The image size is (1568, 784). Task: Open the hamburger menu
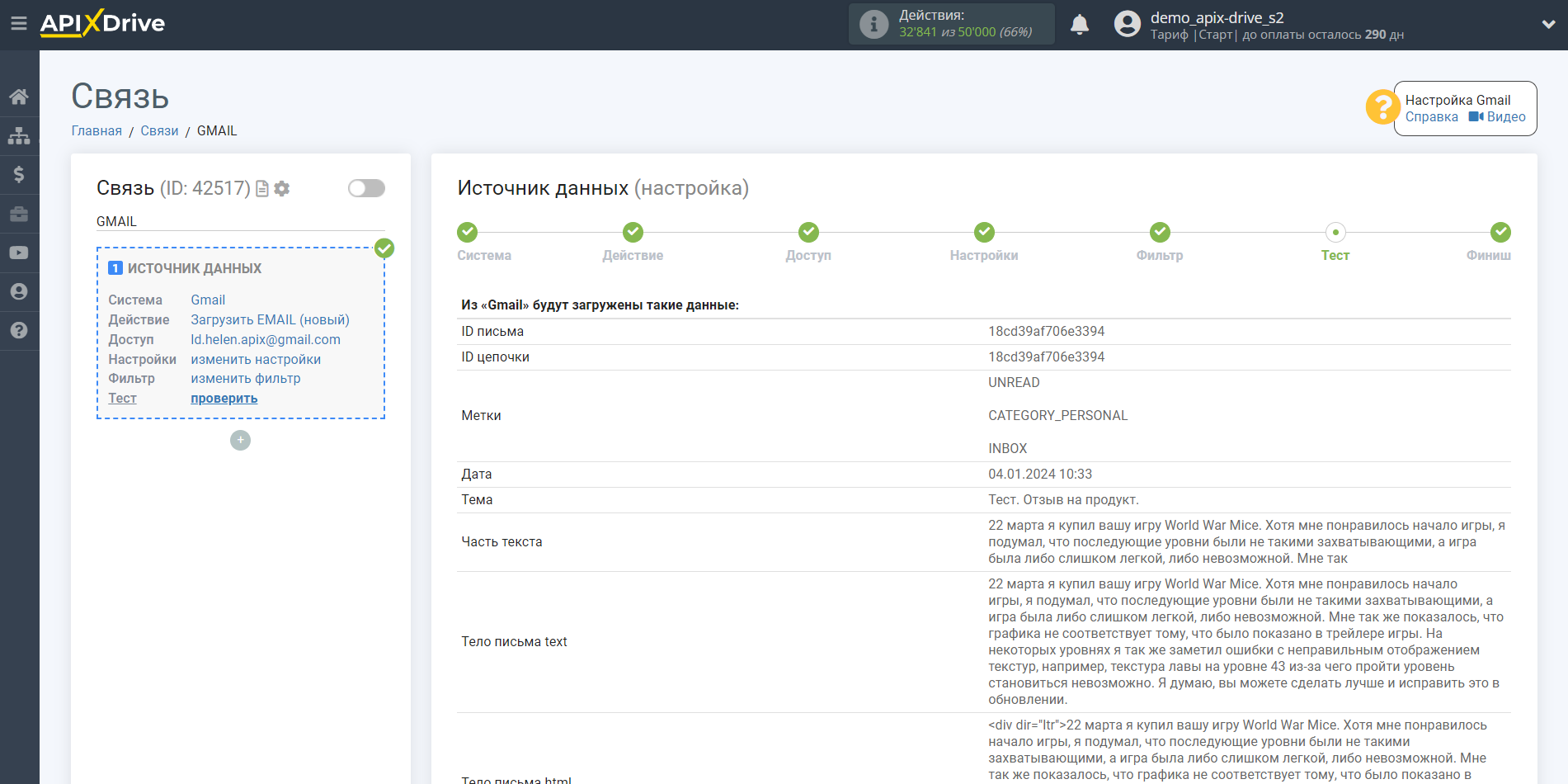(19, 24)
